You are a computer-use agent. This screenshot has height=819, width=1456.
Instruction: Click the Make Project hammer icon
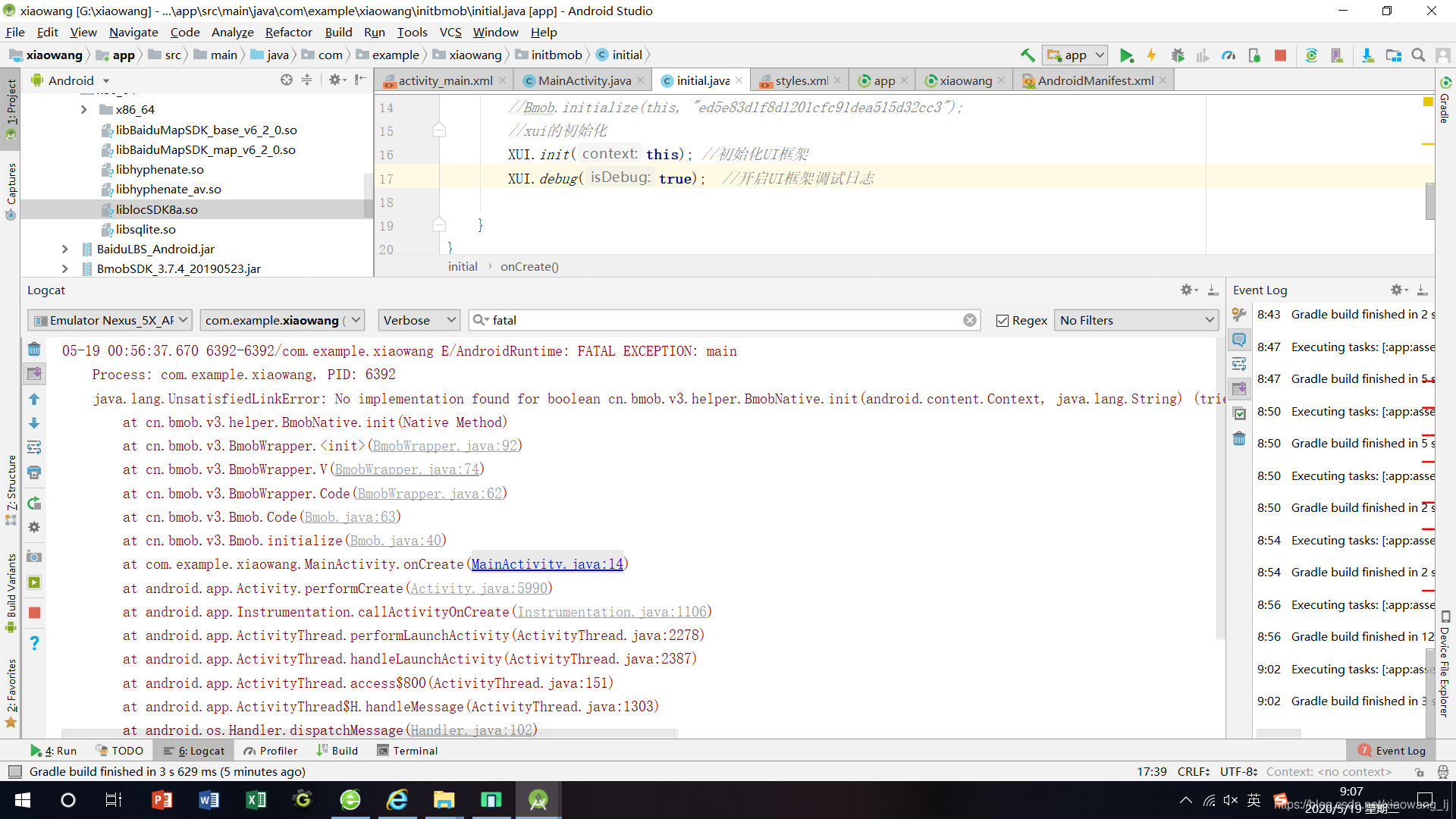[x=1028, y=55]
